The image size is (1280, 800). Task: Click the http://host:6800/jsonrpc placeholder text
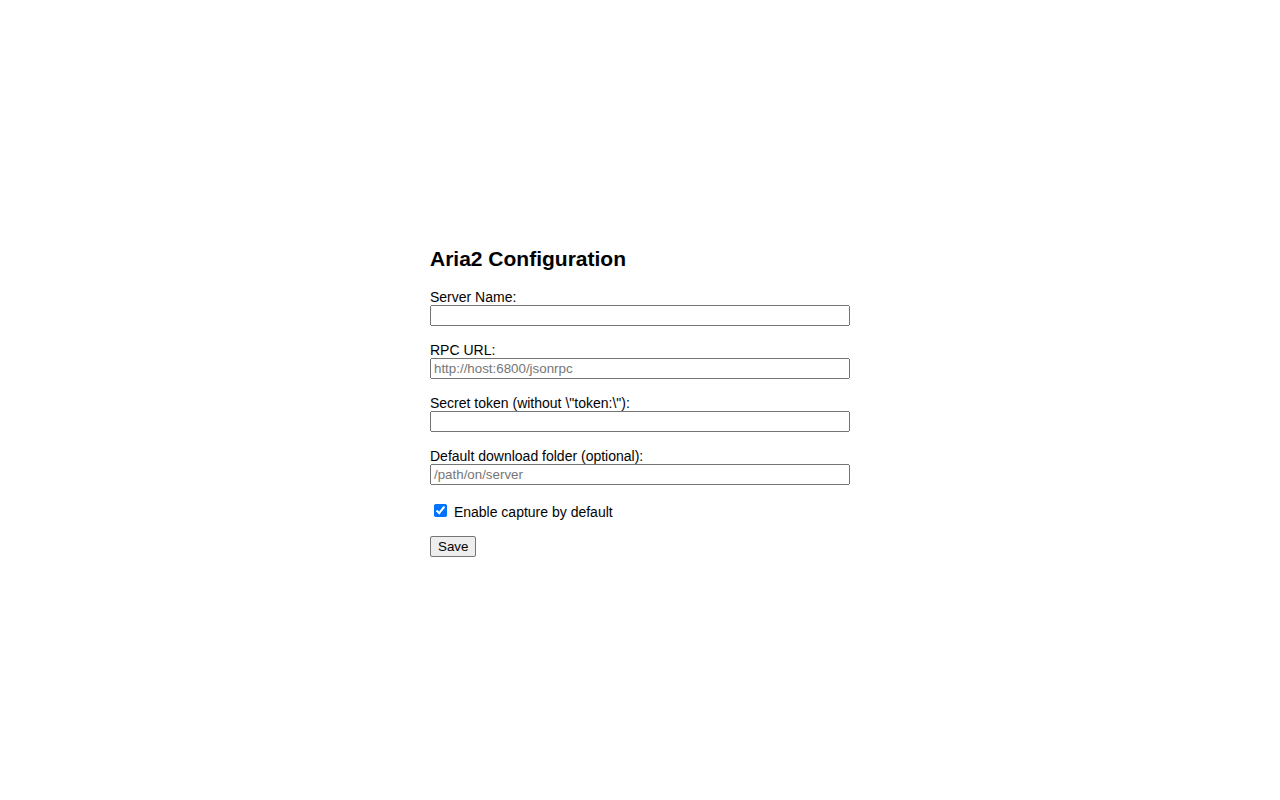click(503, 369)
